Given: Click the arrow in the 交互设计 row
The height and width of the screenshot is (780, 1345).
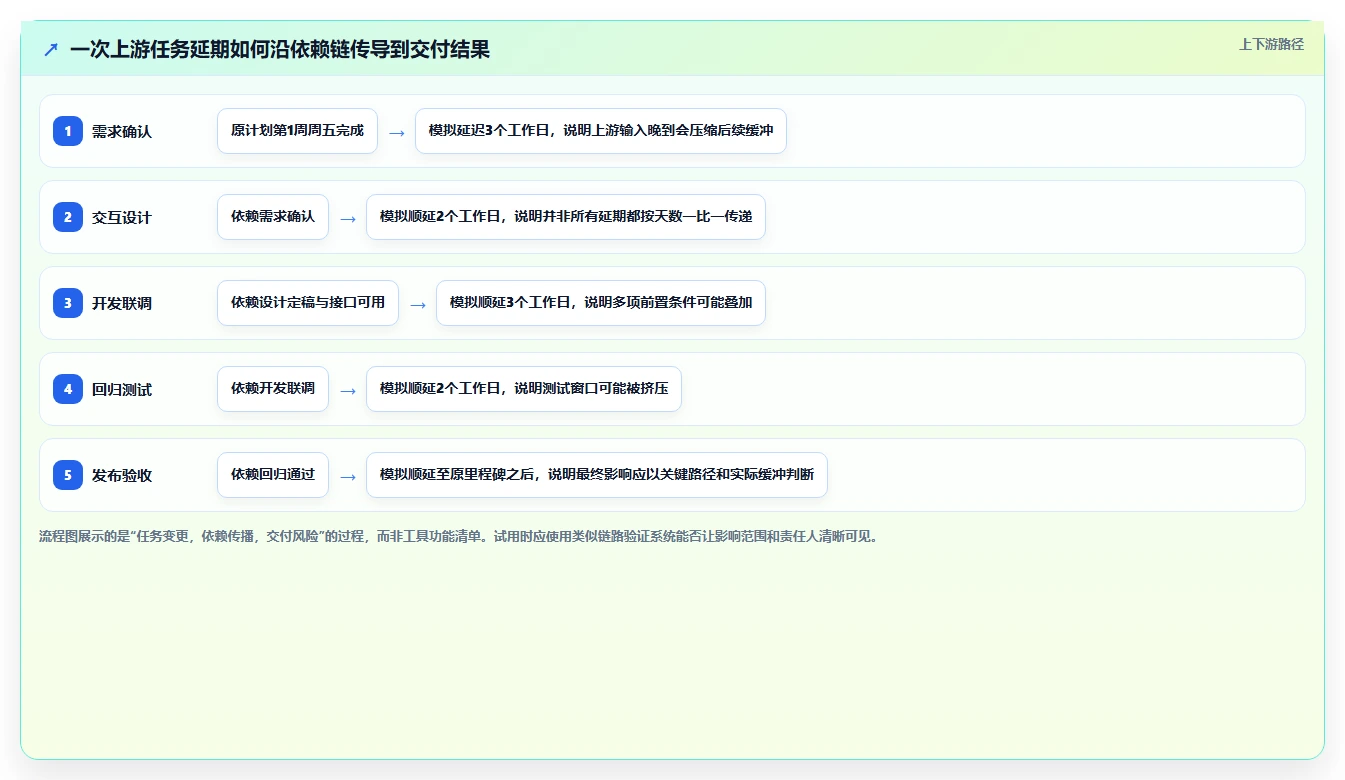Looking at the screenshot, I should coord(348,218).
